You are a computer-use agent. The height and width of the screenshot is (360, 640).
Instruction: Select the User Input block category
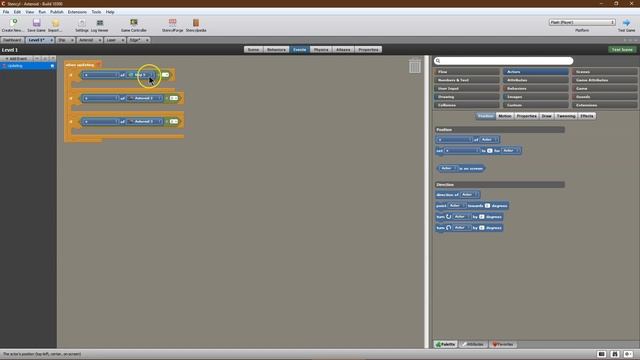467,89
